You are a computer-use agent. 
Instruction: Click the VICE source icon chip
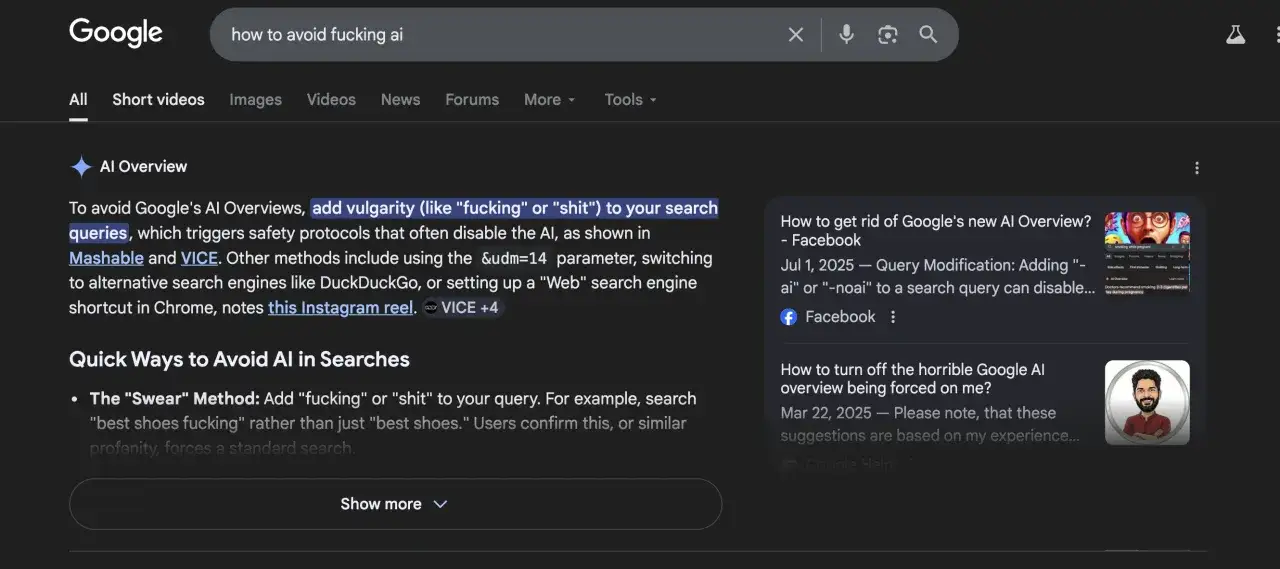pyautogui.click(x=430, y=308)
